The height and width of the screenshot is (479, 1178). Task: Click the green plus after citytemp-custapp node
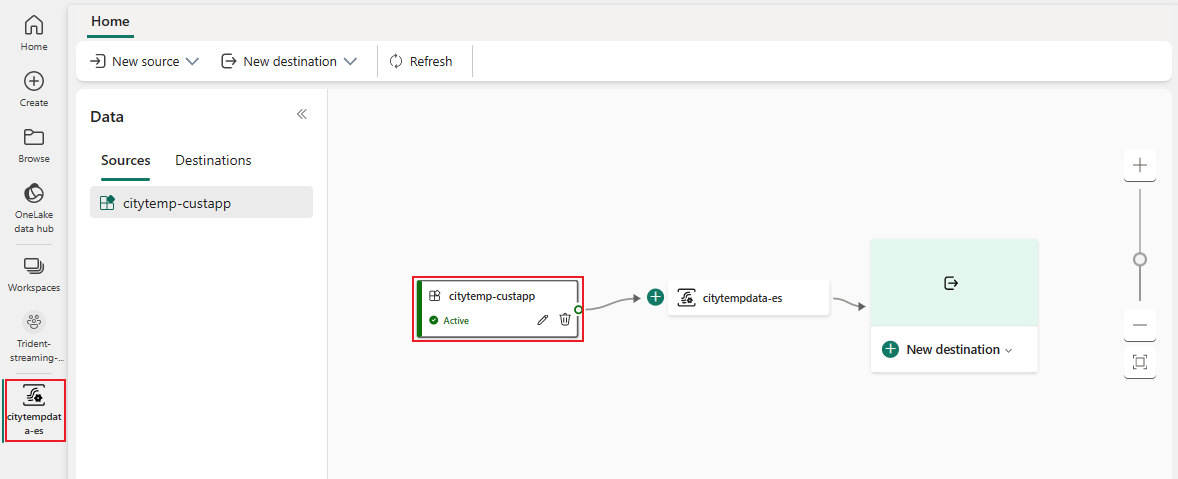click(655, 297)
